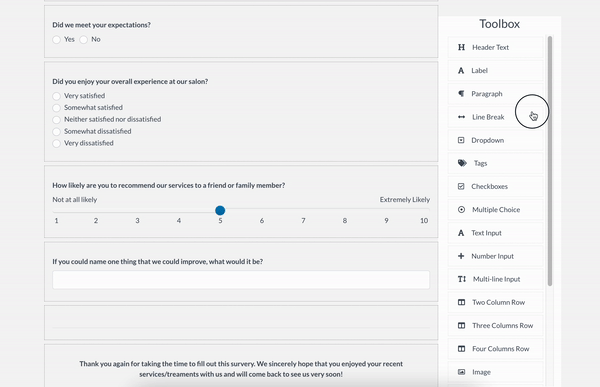Click the Three Columns Row columns icon
Image resolution: width=600 pixels, height=387 pixels.
click(x=461, y=326)
